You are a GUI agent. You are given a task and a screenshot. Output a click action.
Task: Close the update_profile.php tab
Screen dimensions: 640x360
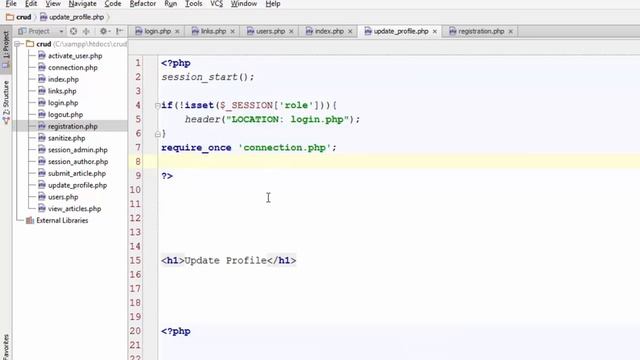[435, 31]
